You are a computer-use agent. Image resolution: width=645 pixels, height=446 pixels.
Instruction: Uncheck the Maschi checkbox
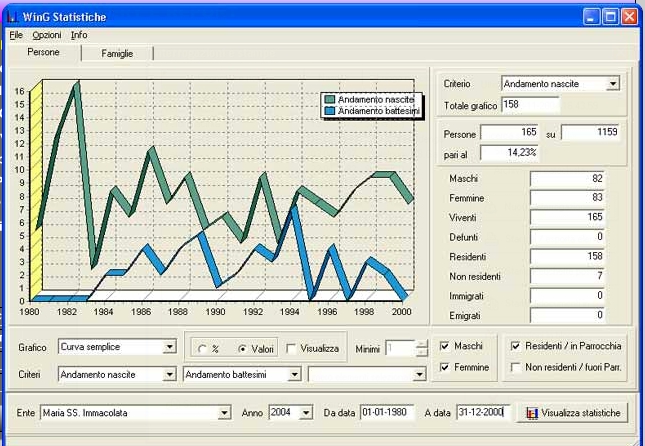[x=446, y=346]
